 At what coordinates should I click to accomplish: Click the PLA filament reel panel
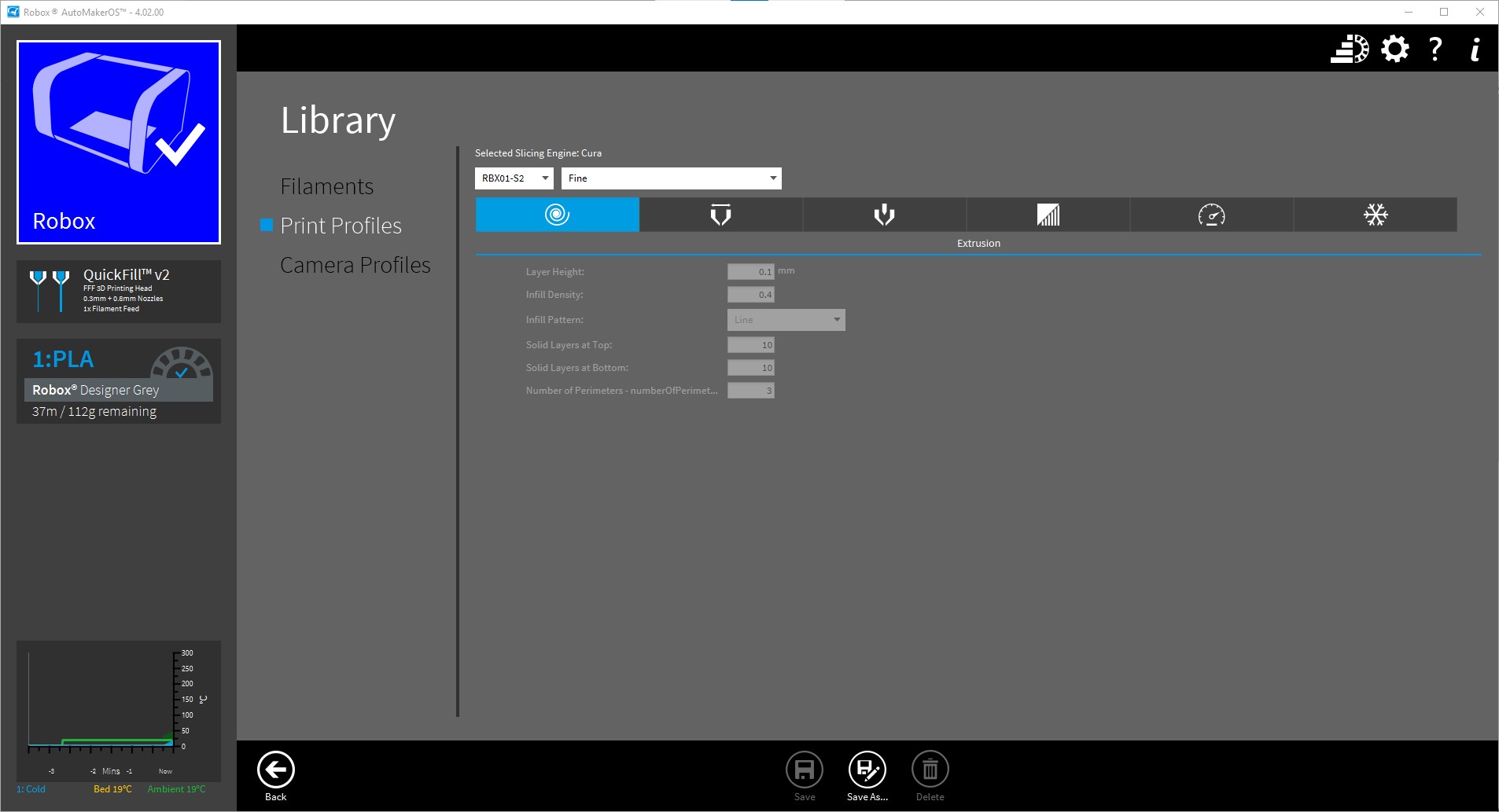click(119, 381)
